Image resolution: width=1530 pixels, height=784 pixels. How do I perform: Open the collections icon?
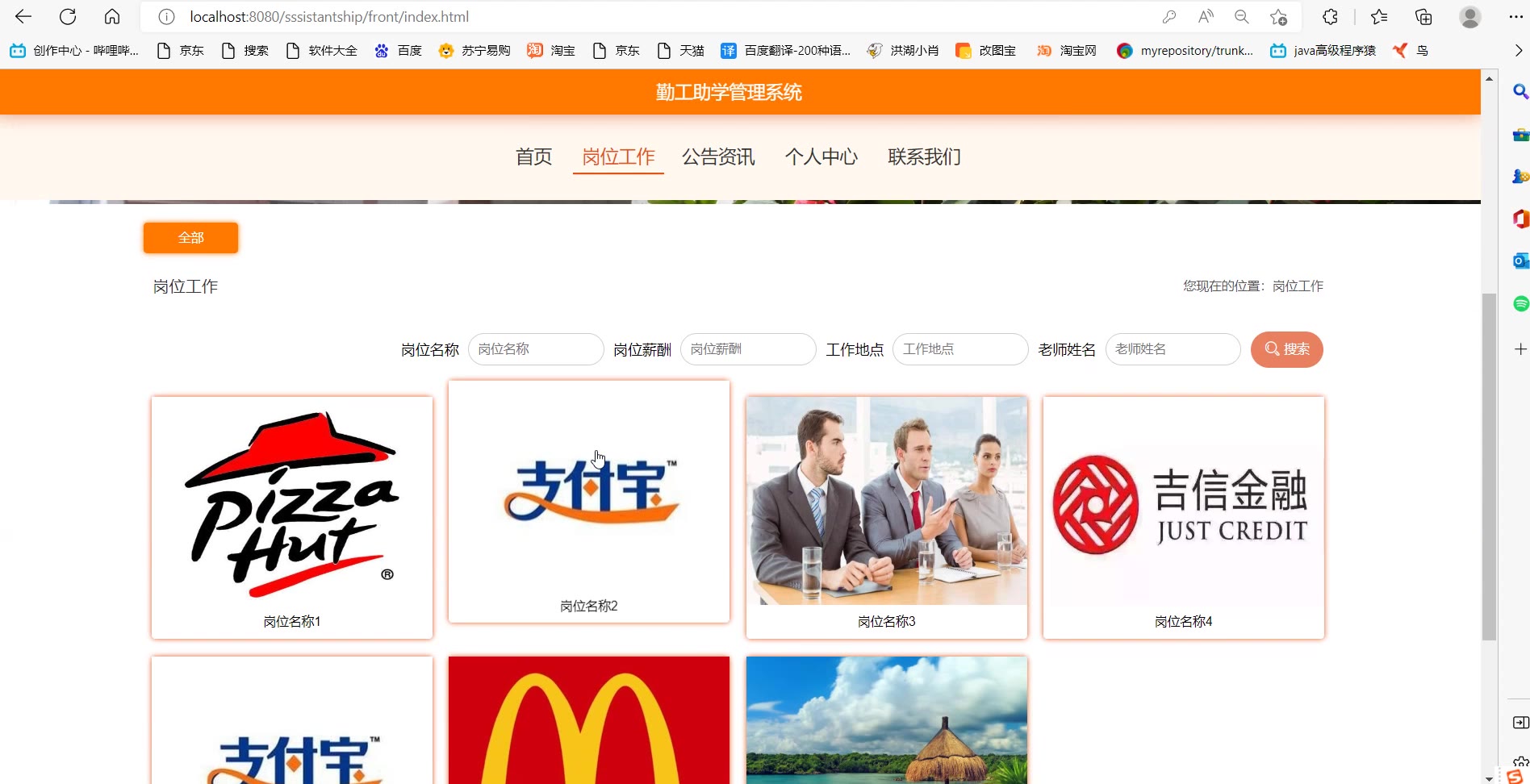click(1423, 17)
